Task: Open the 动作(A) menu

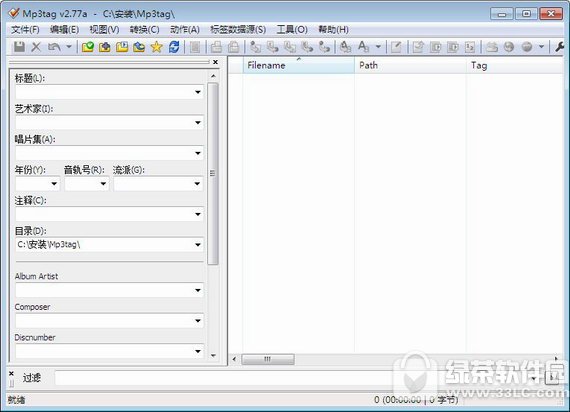Action: [x=185, y=29]
